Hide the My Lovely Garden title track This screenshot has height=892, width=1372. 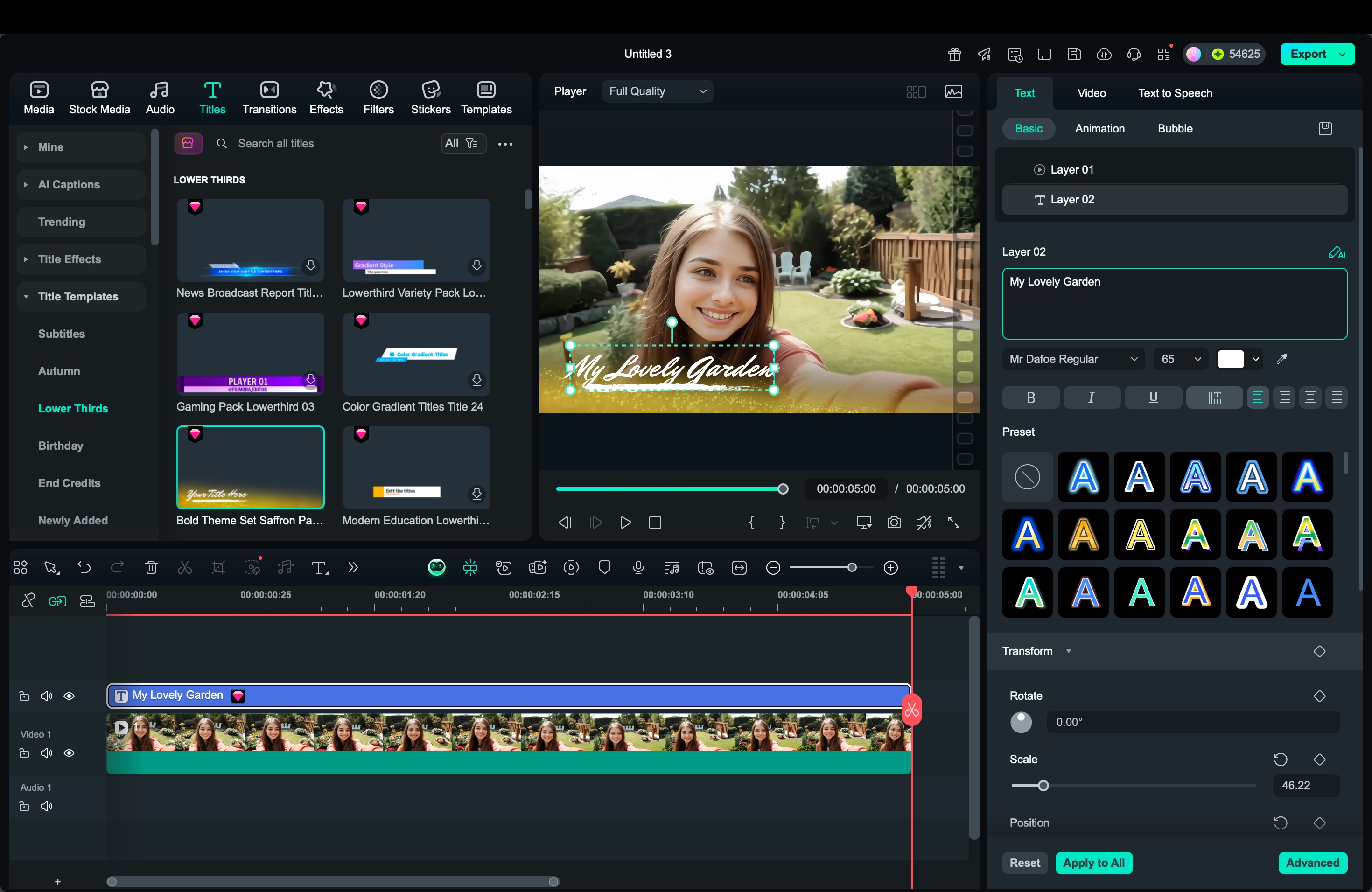click(69, 696)
